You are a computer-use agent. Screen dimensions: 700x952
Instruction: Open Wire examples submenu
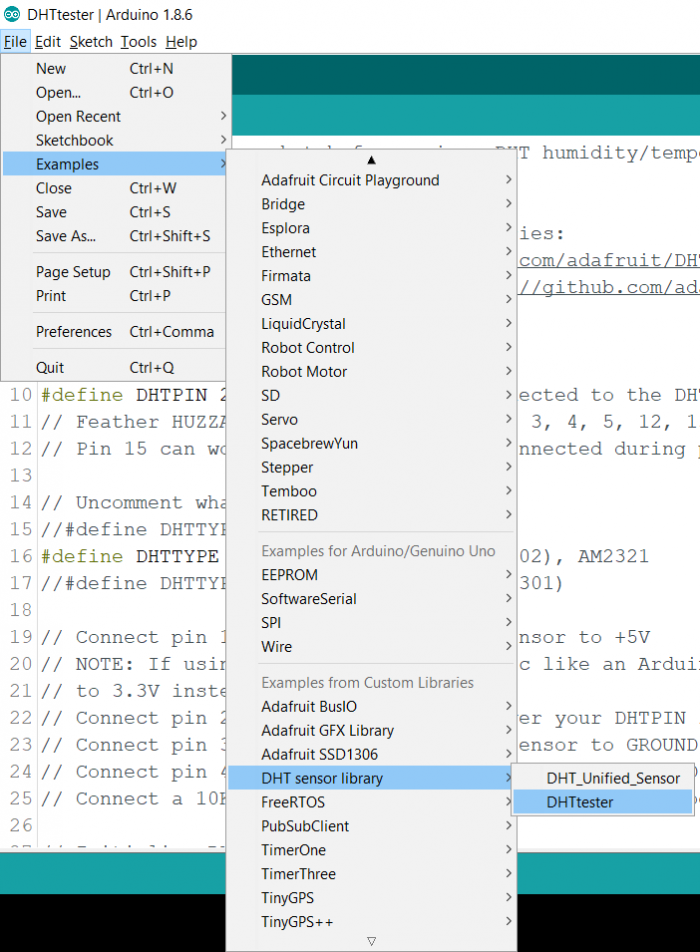[x=372, y=647]
